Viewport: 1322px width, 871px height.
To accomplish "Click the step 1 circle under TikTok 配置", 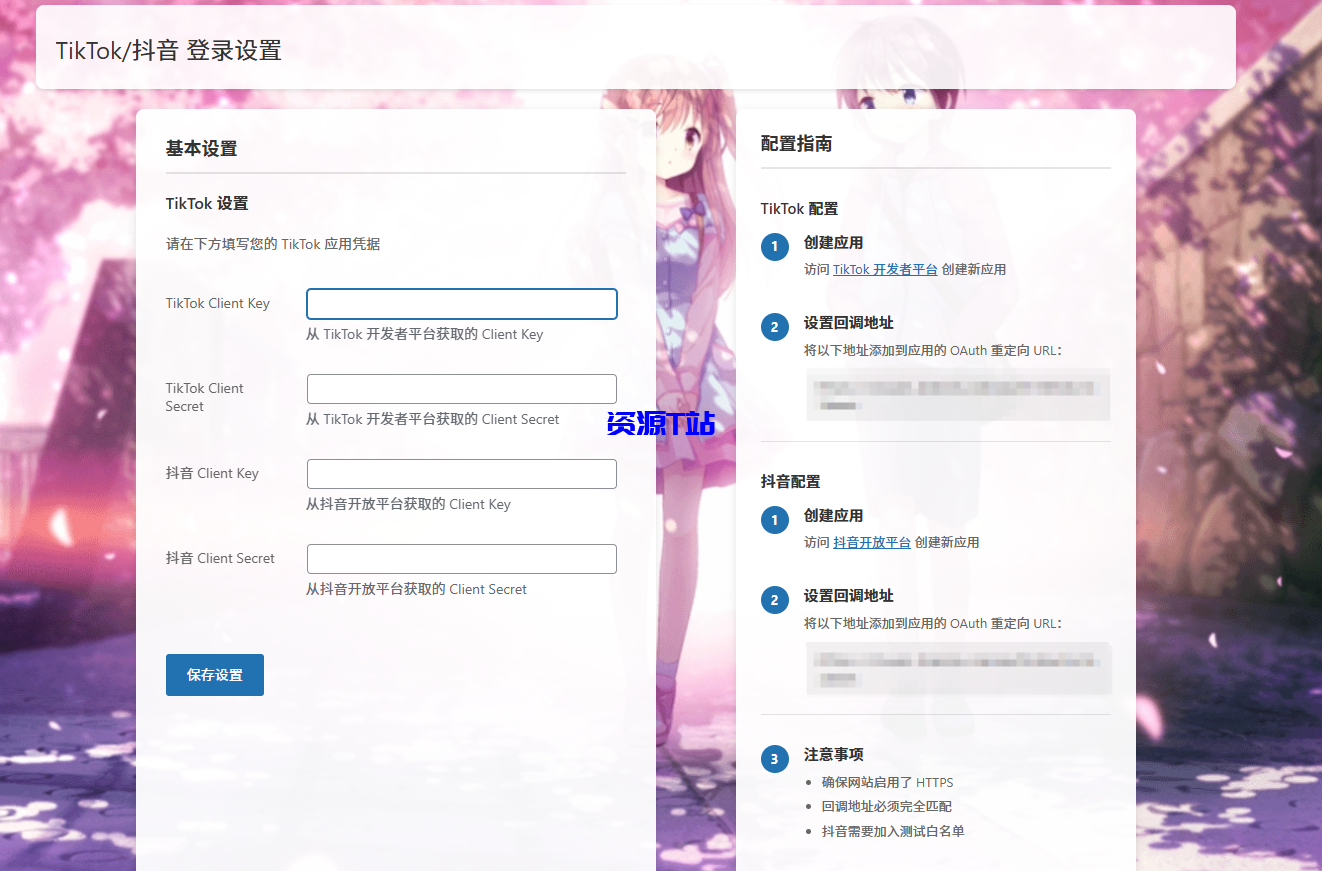I will pyautogui.click(x=775, y=246).
